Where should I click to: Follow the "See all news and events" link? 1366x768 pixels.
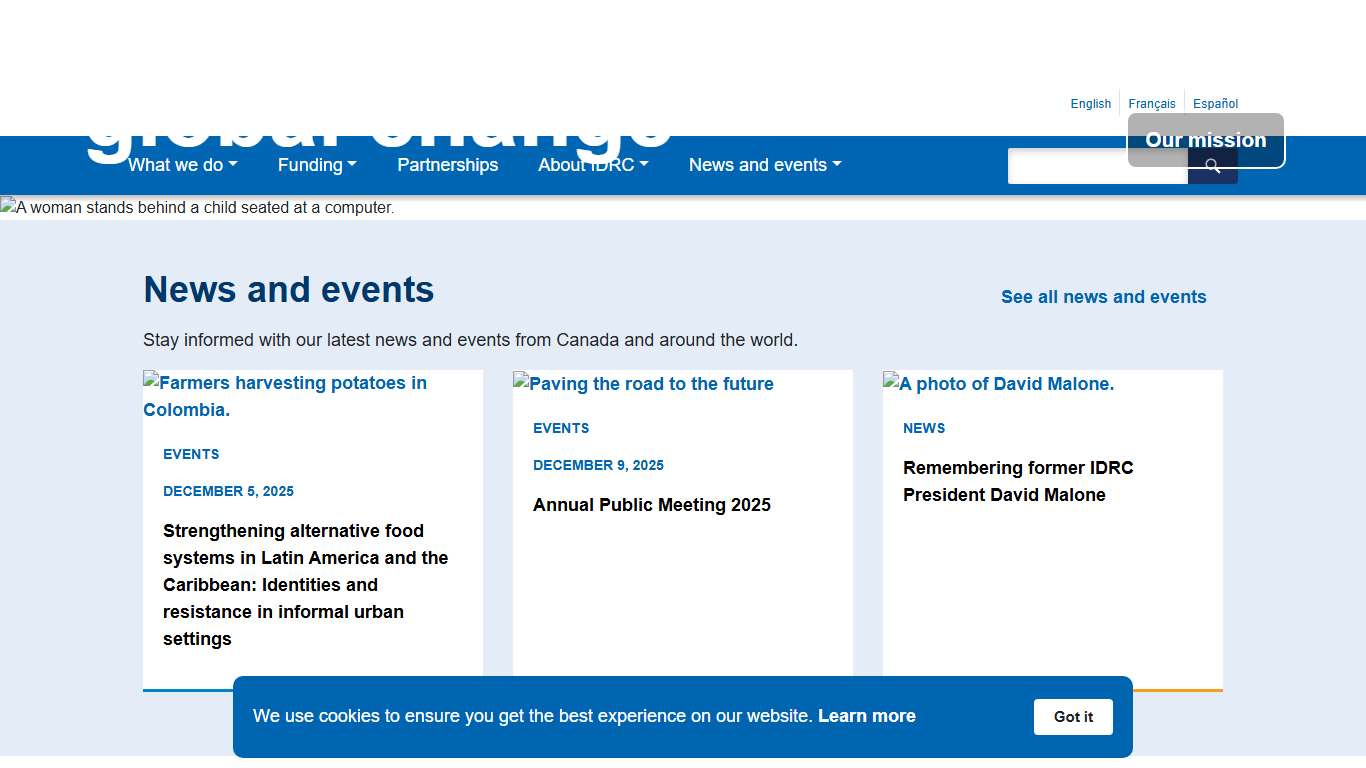[x=1104, y=297]
